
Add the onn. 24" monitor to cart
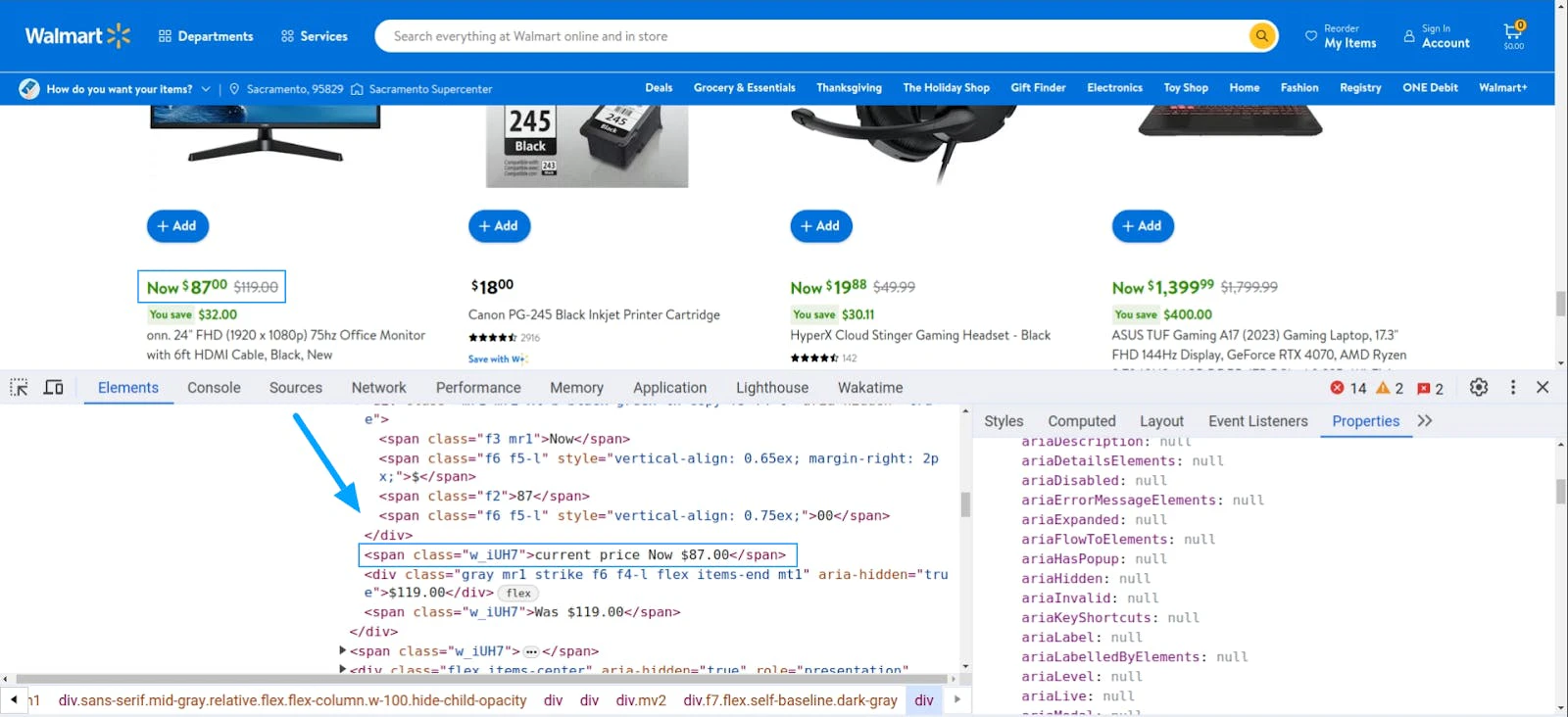(177, 226)
